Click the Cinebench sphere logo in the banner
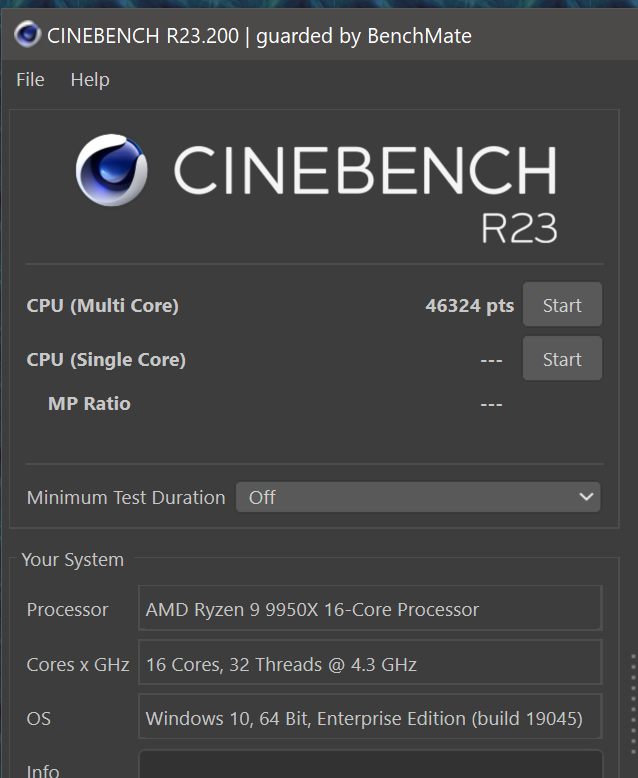 (111, 171)
